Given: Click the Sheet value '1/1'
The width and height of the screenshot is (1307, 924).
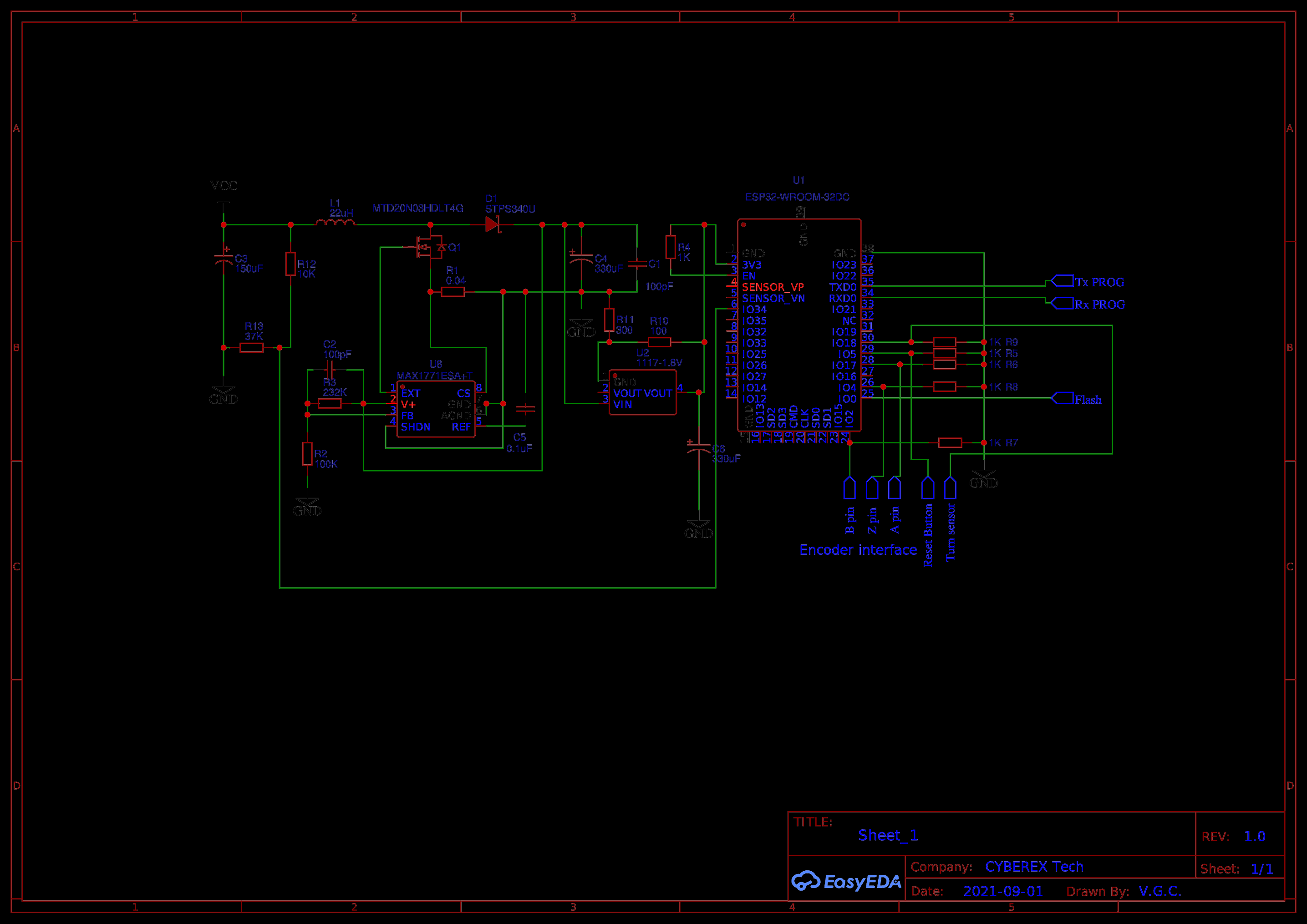Looking at the screenshot, I should (1262, 869).
